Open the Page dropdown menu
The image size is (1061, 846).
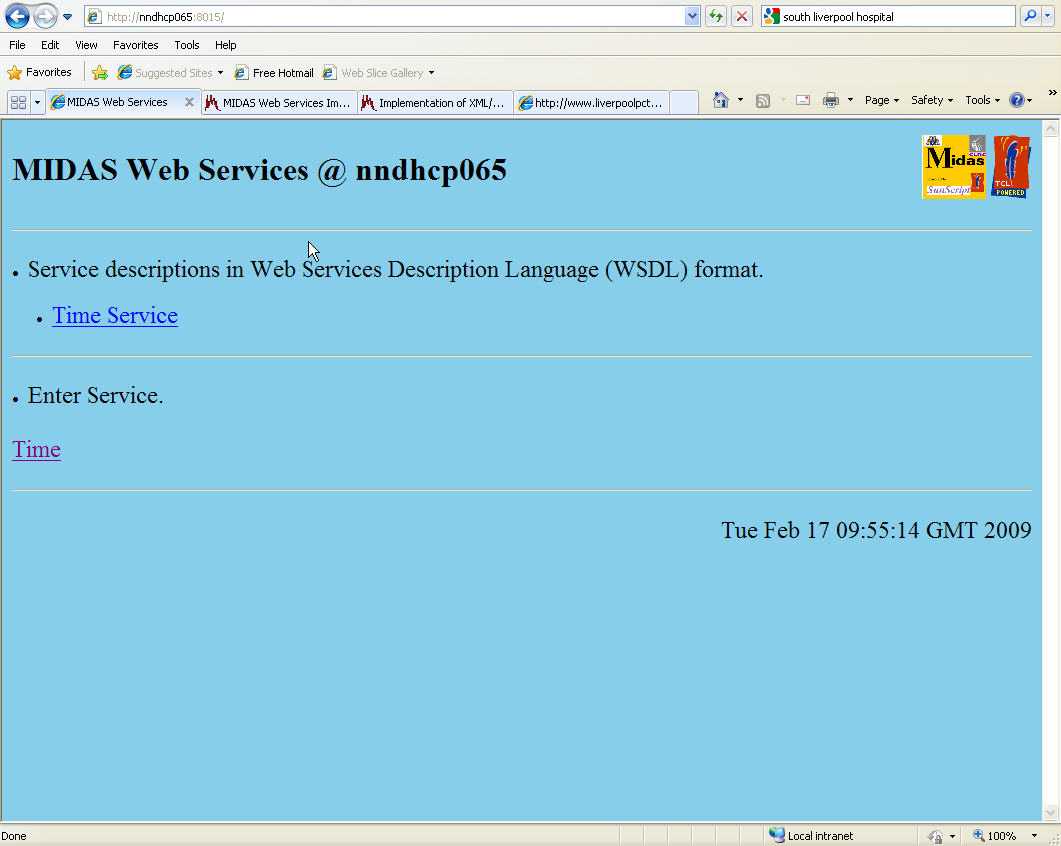[881, 100]
